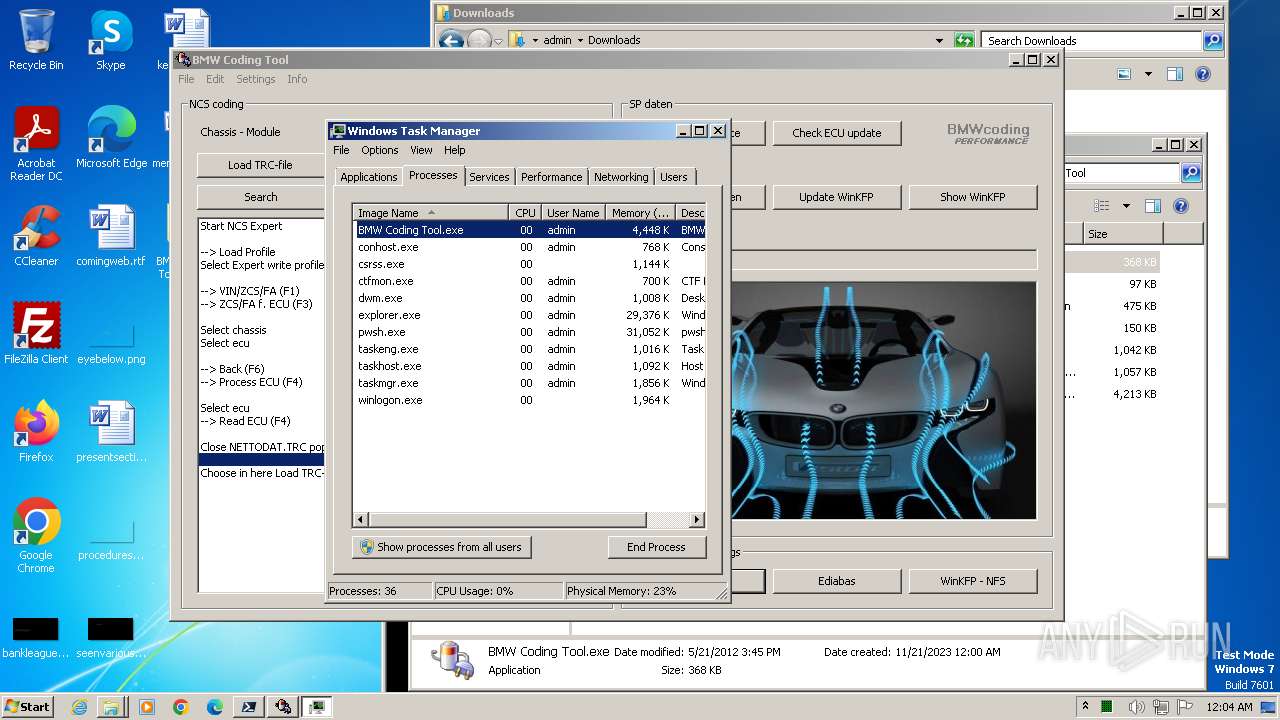The image size is (1280, 720).
Task: Click the Task Manager taskbar button
Action: click(x=317, y=707)
